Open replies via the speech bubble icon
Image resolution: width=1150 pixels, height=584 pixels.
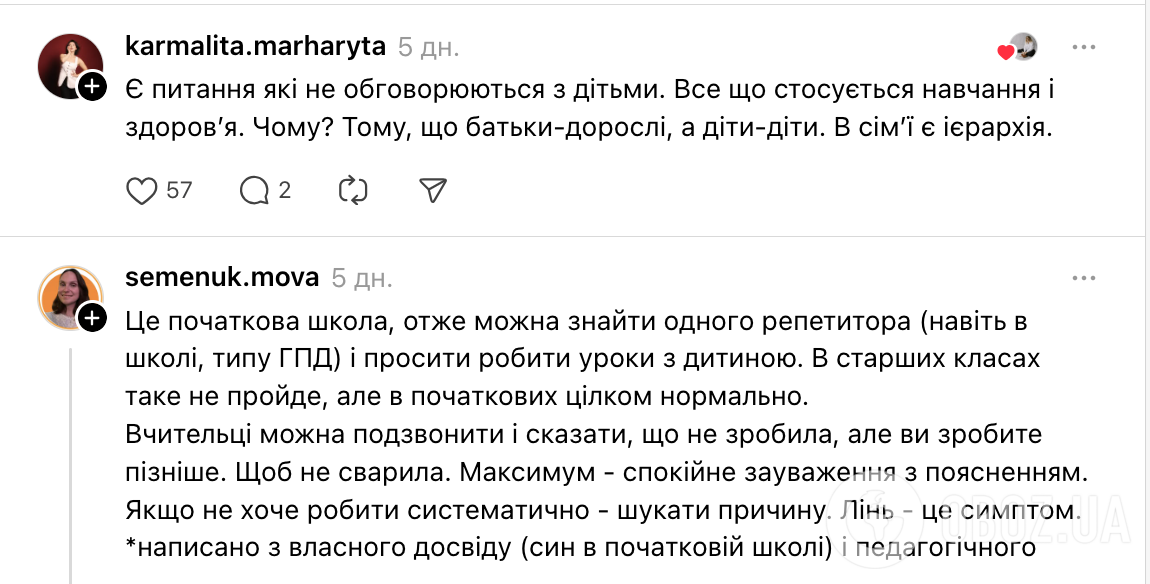[x=253, y=189]
